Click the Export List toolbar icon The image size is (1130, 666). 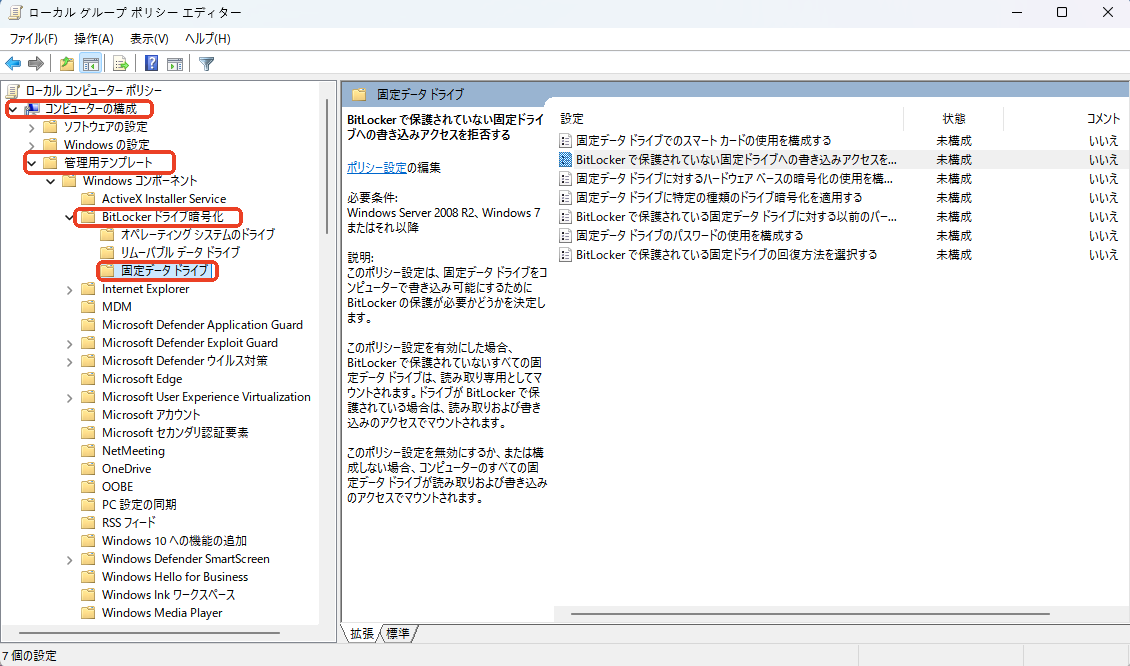click(119, 63)
